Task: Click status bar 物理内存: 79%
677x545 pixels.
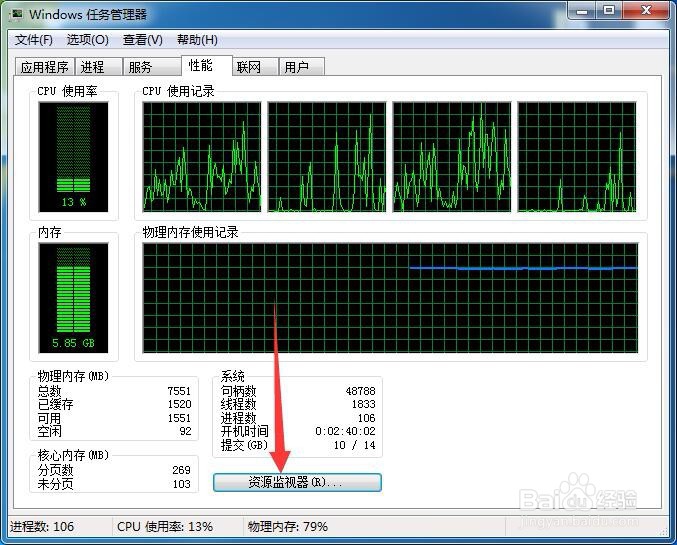Action: [x=288, y=526]
